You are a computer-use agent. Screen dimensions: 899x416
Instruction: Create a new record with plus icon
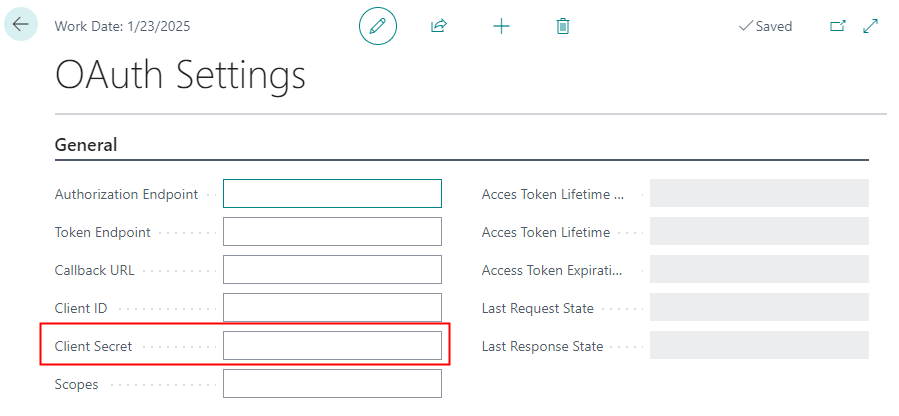[x=502, y=26]
